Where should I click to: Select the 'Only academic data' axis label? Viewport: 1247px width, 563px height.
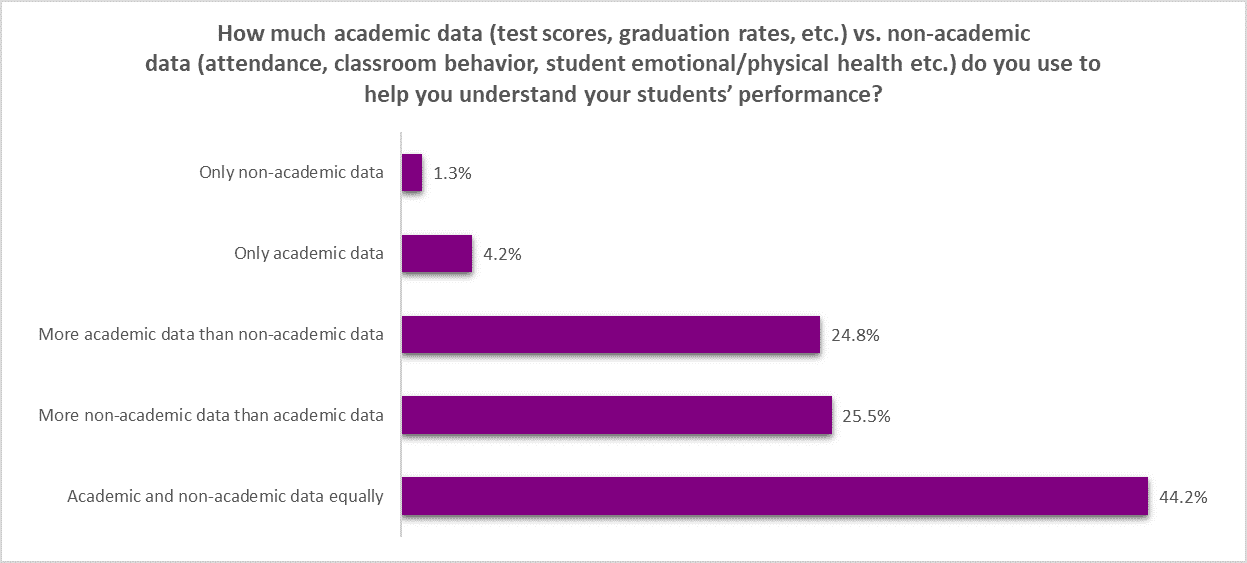[x=309, y=254]
